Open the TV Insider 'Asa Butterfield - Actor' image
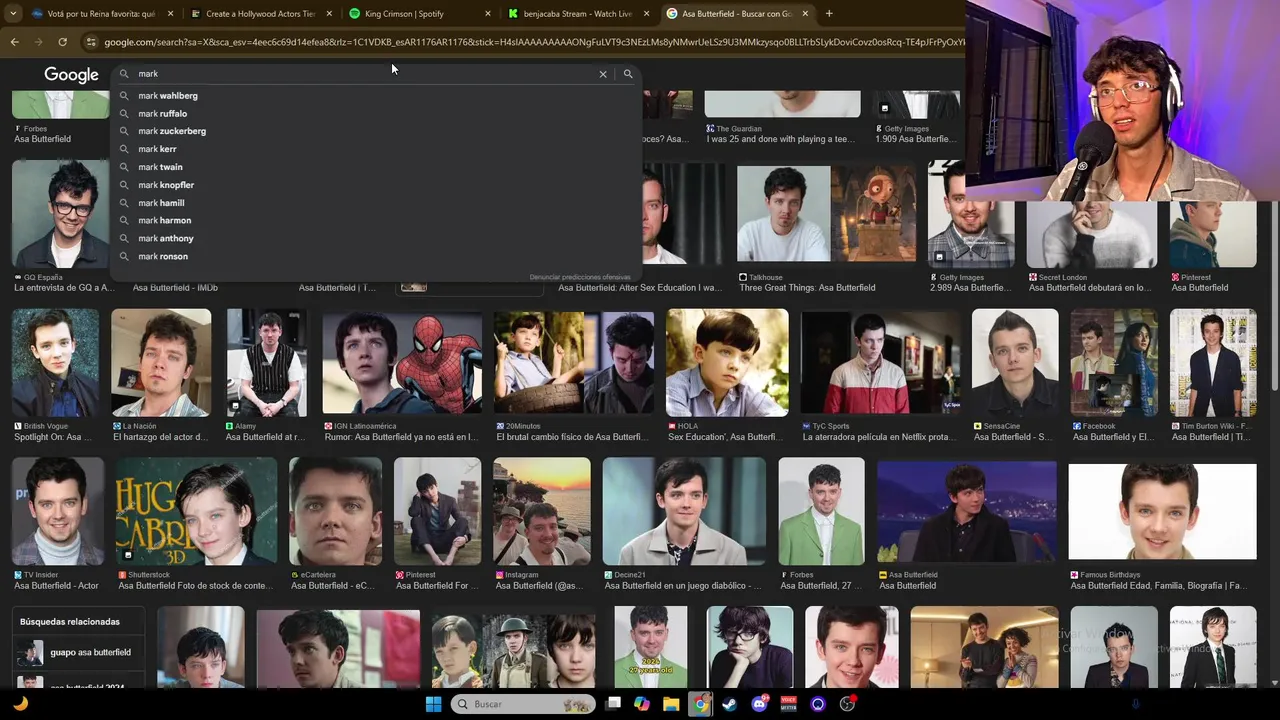1280x720 pixels. [58, 512]
